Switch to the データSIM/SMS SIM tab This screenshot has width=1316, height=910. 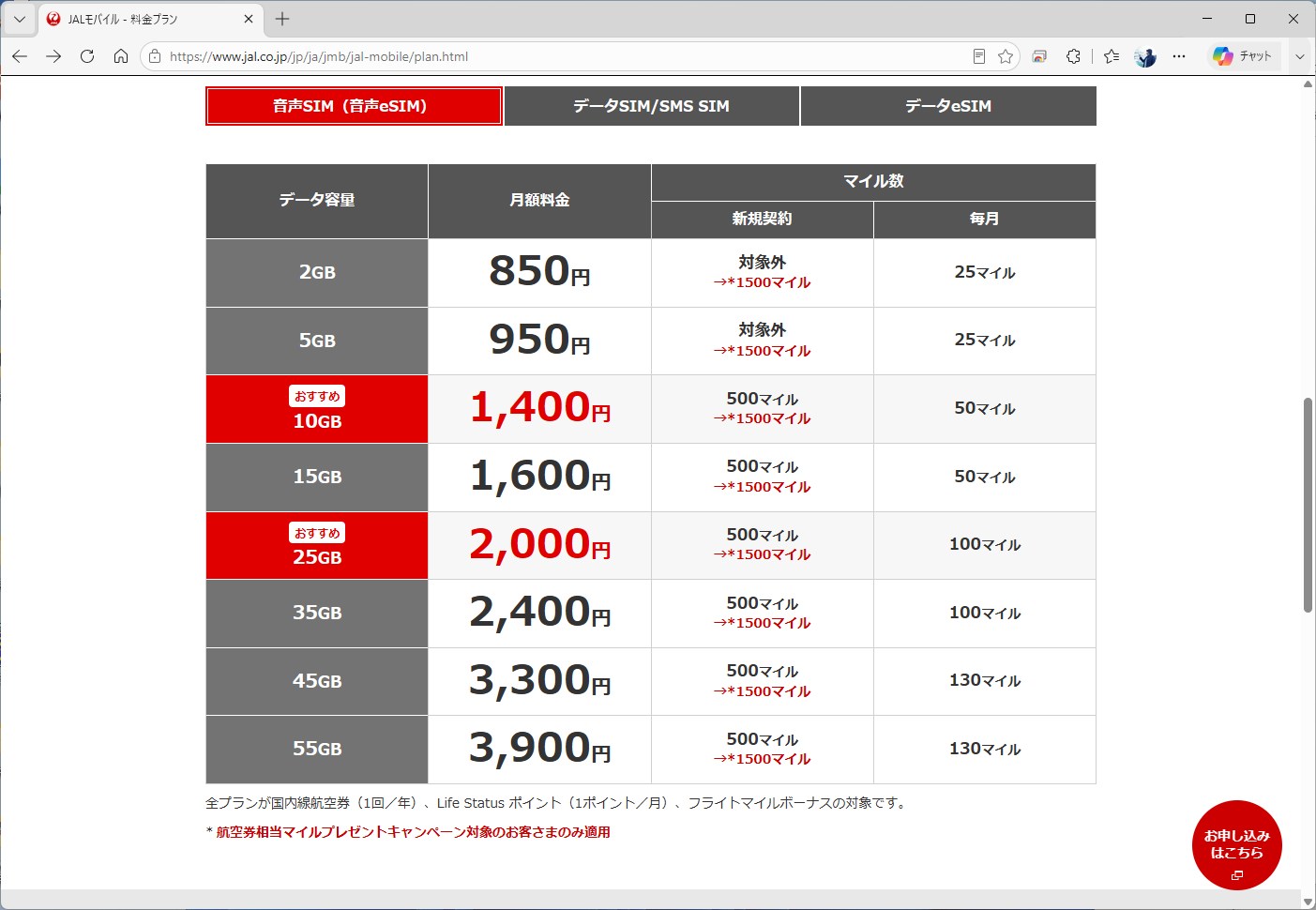click(652, 106)
